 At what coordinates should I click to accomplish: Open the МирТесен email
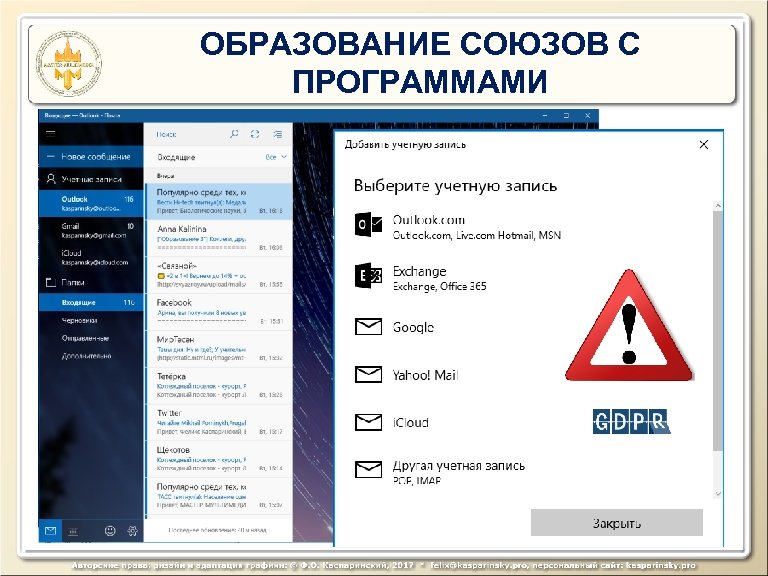pos(219,348)
